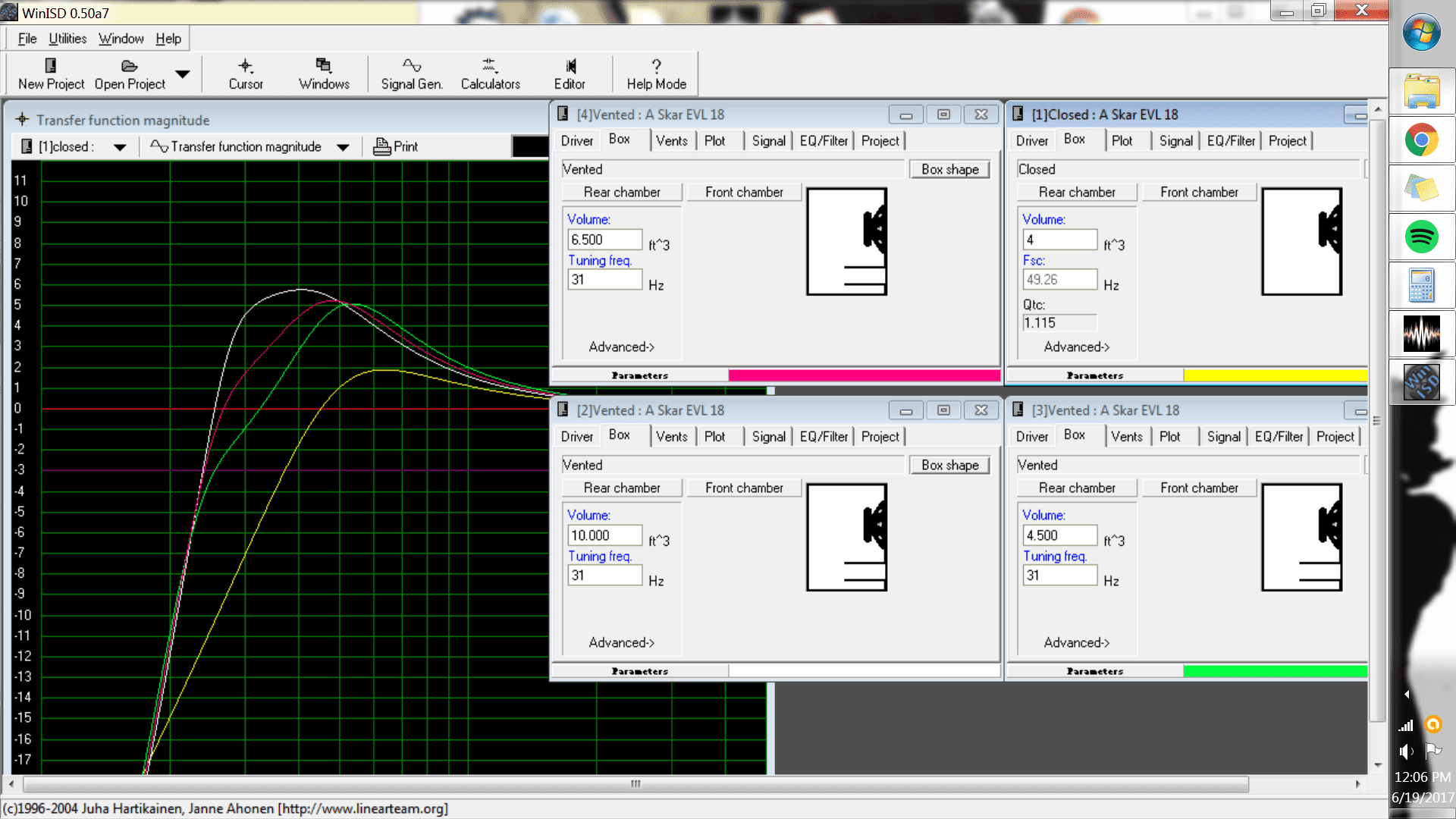Click Advanced-> in [4]Vented window
The height and width of the screenshot is (819, 1456).
(x=622, y=347)
